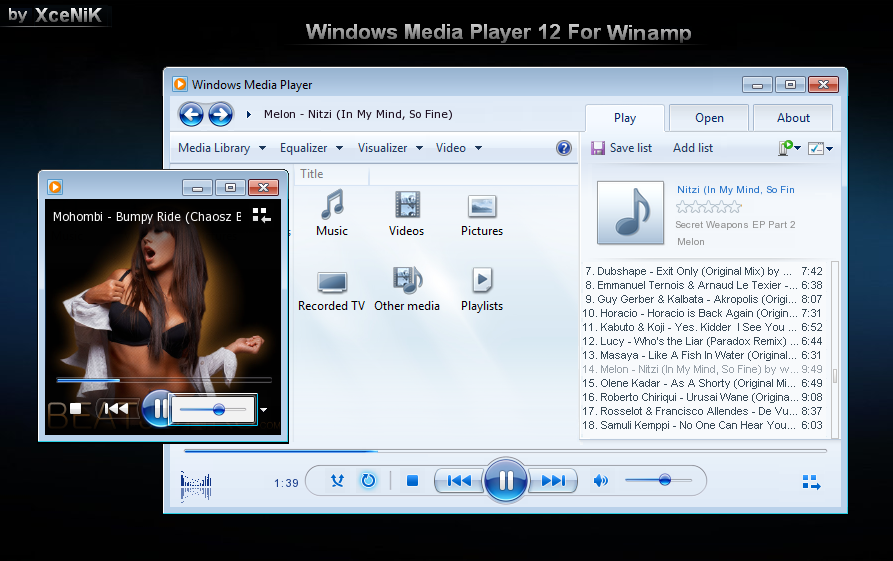Image resolution: width=893 pixels, height=561 pixels.
Task: Toggle repeat in main player controls
Action: click(x=368, y=481)
